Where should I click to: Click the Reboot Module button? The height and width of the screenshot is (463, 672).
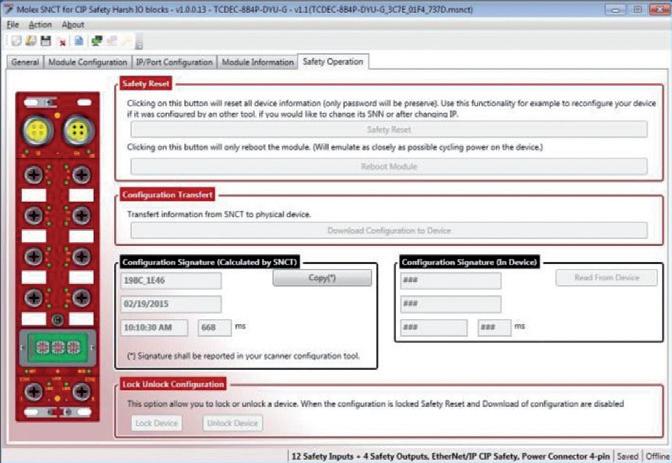point(389,166)
